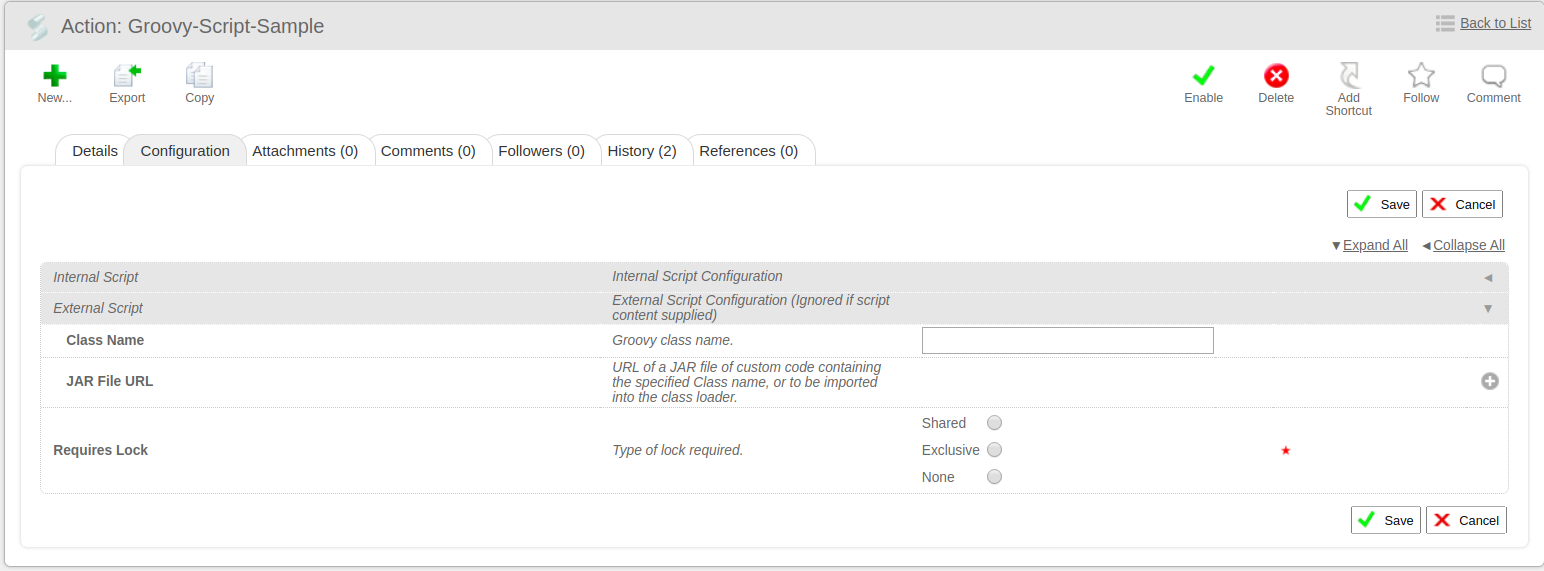
Task: Click Expand All sections link
Action: click(1375, 245)
